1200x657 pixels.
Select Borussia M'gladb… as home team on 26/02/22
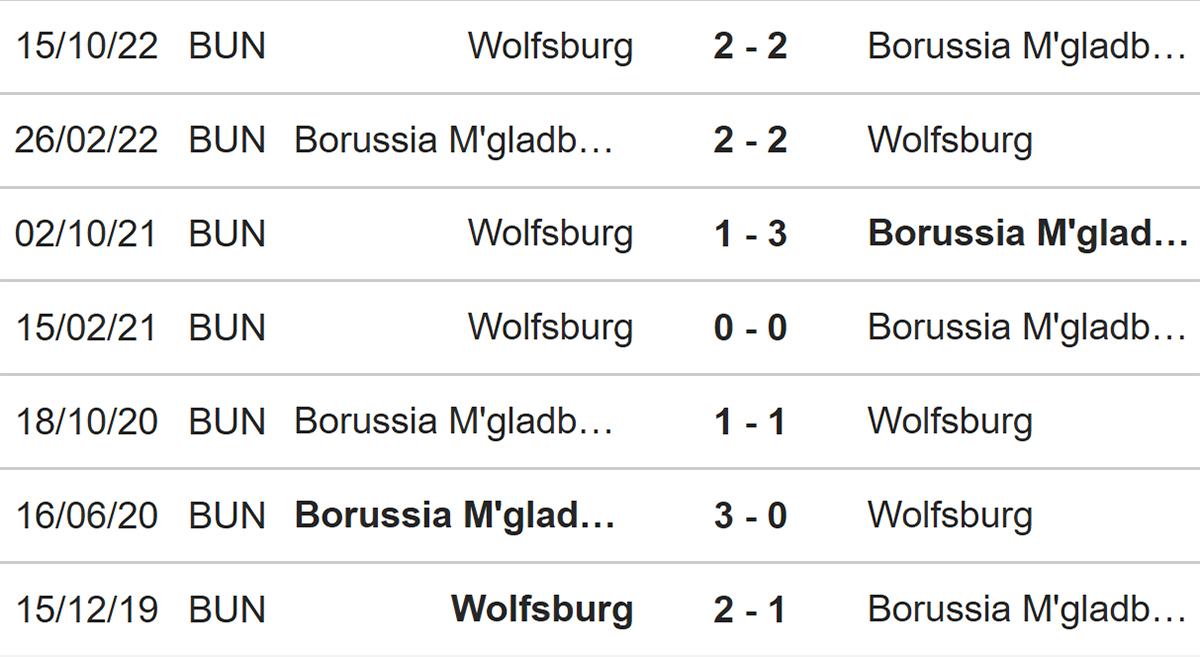[454, 140]
